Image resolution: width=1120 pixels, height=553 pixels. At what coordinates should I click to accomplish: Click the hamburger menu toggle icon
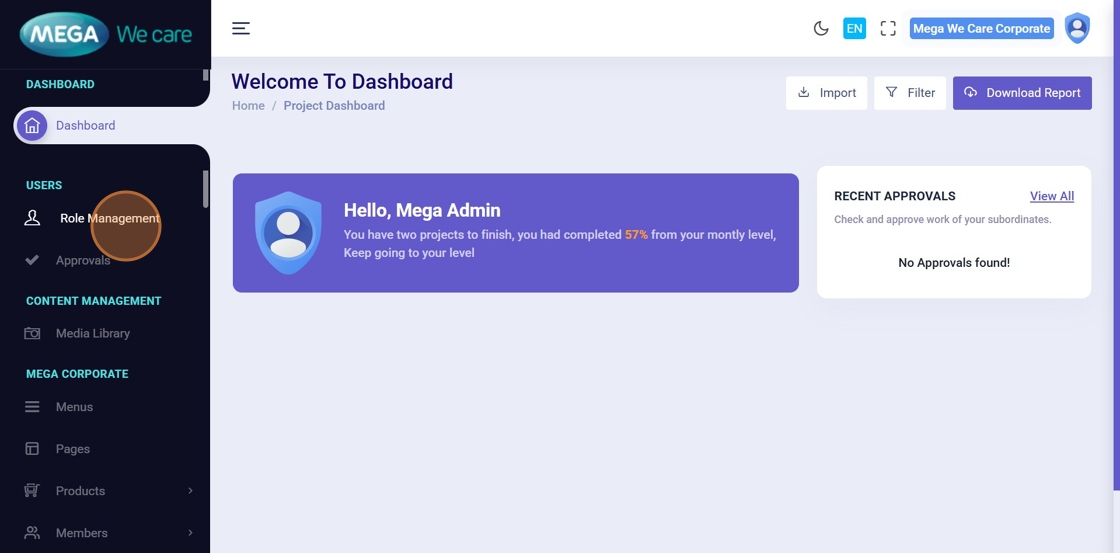241,28
